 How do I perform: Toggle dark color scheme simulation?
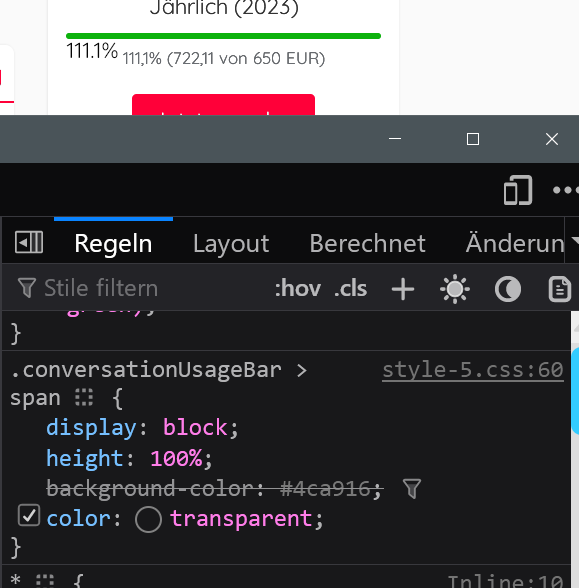coord(508,289)
